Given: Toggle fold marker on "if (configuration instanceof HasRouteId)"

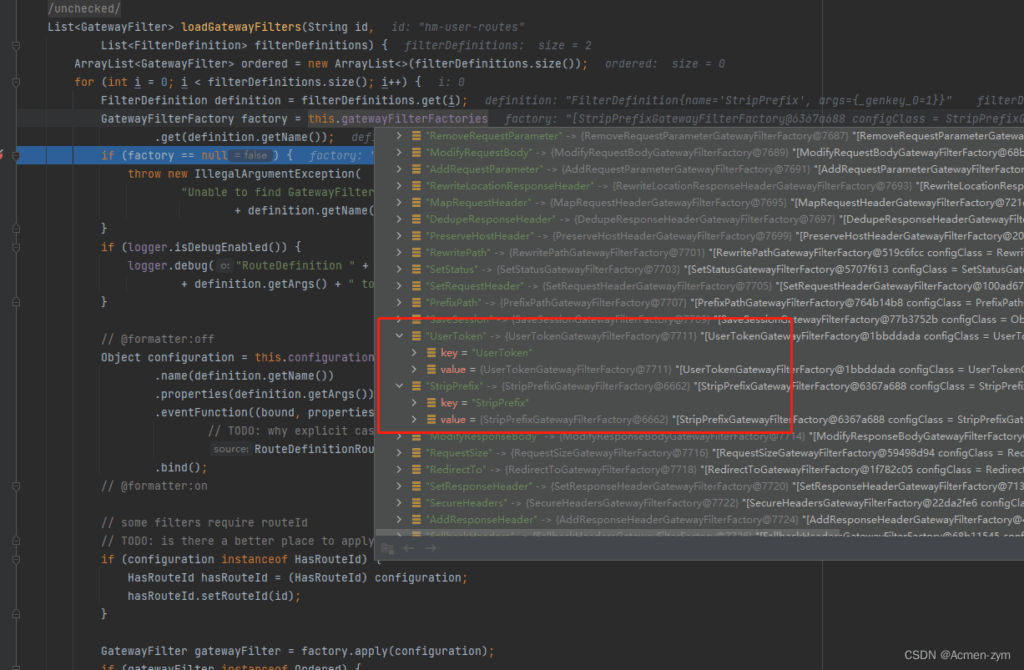Looking at the screenshot, I should click(x=16, y=559).
